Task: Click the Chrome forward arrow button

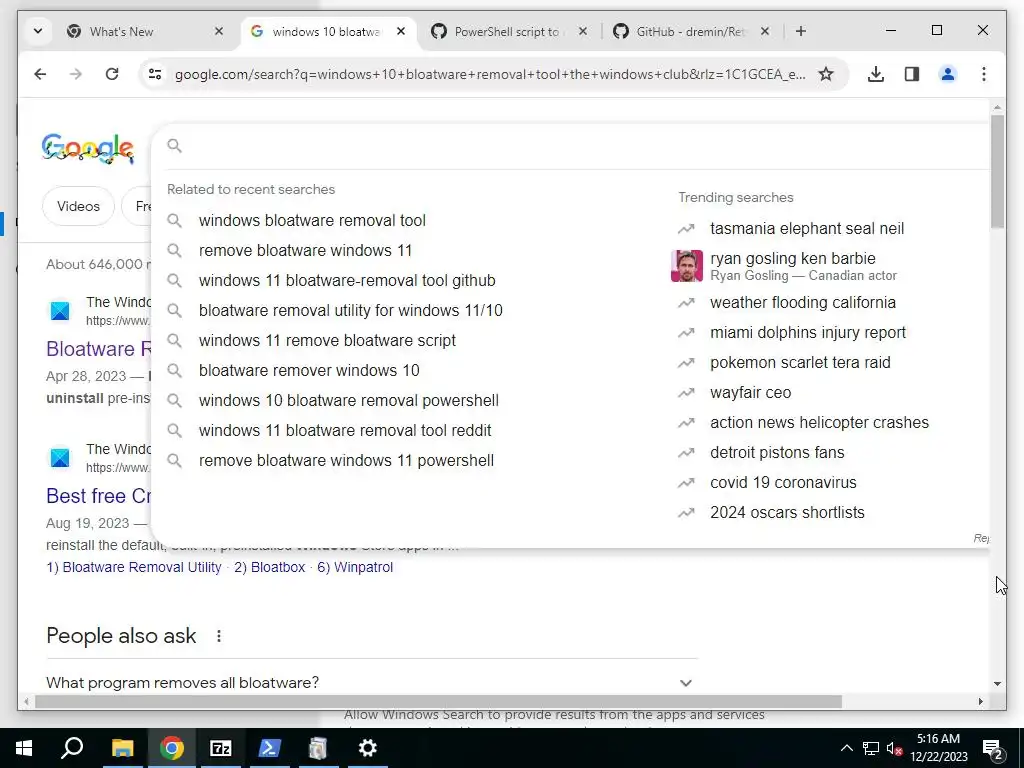Action: (76, 74)
